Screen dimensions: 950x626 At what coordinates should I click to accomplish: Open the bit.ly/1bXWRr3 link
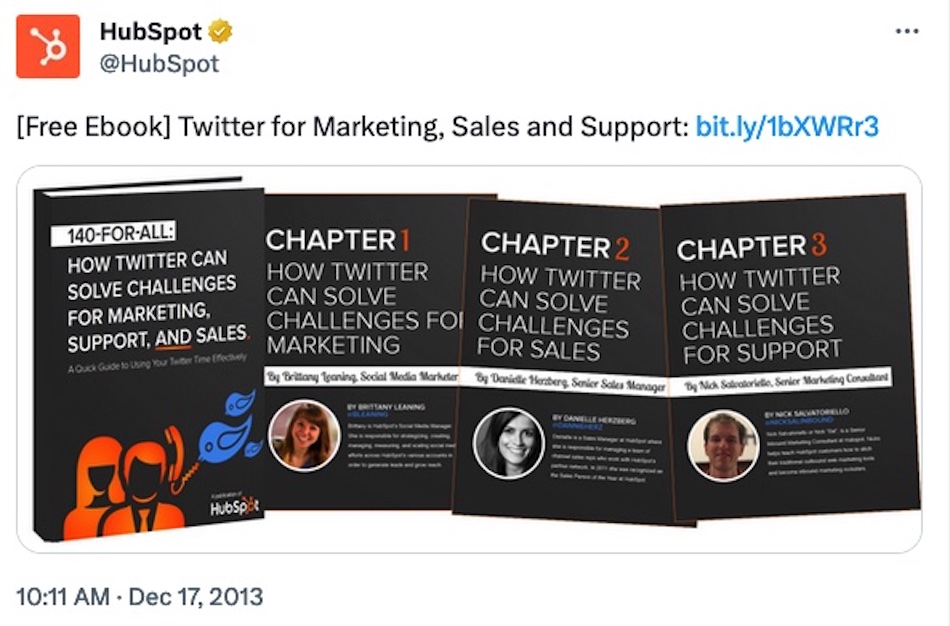tap(786, 127)
